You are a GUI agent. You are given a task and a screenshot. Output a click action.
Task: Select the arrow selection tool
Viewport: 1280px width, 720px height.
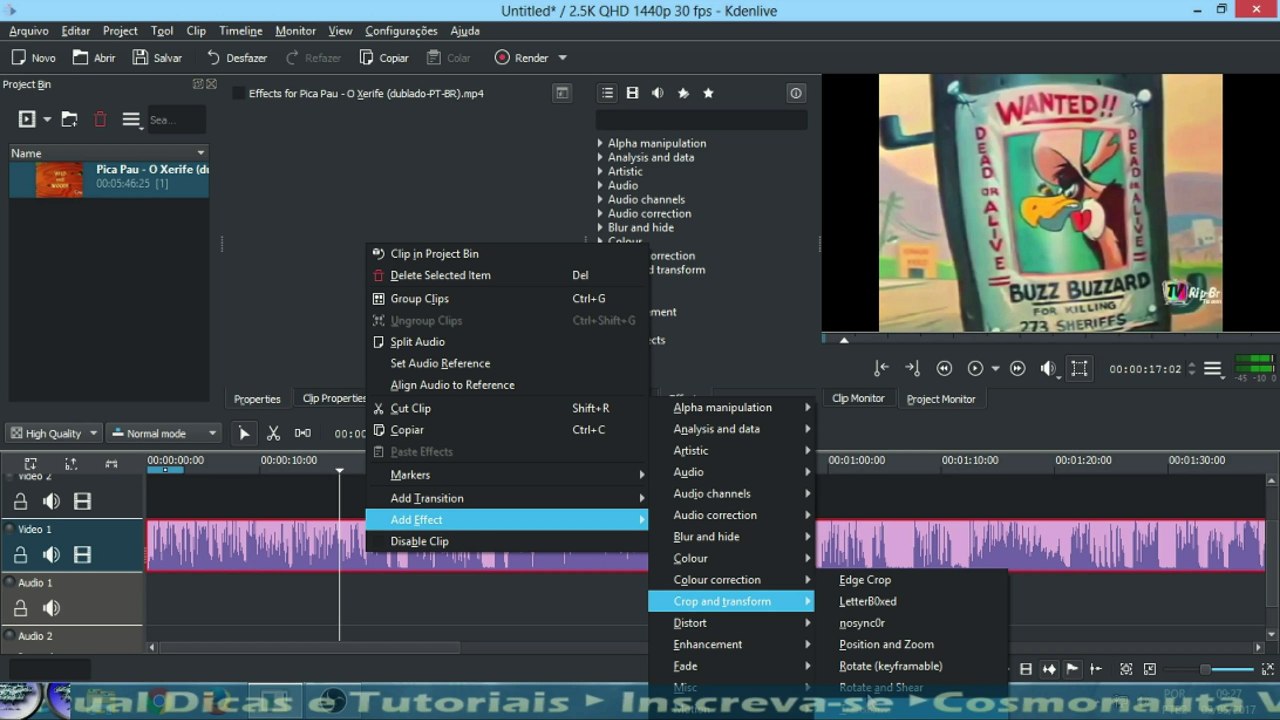tap(244, 433)
